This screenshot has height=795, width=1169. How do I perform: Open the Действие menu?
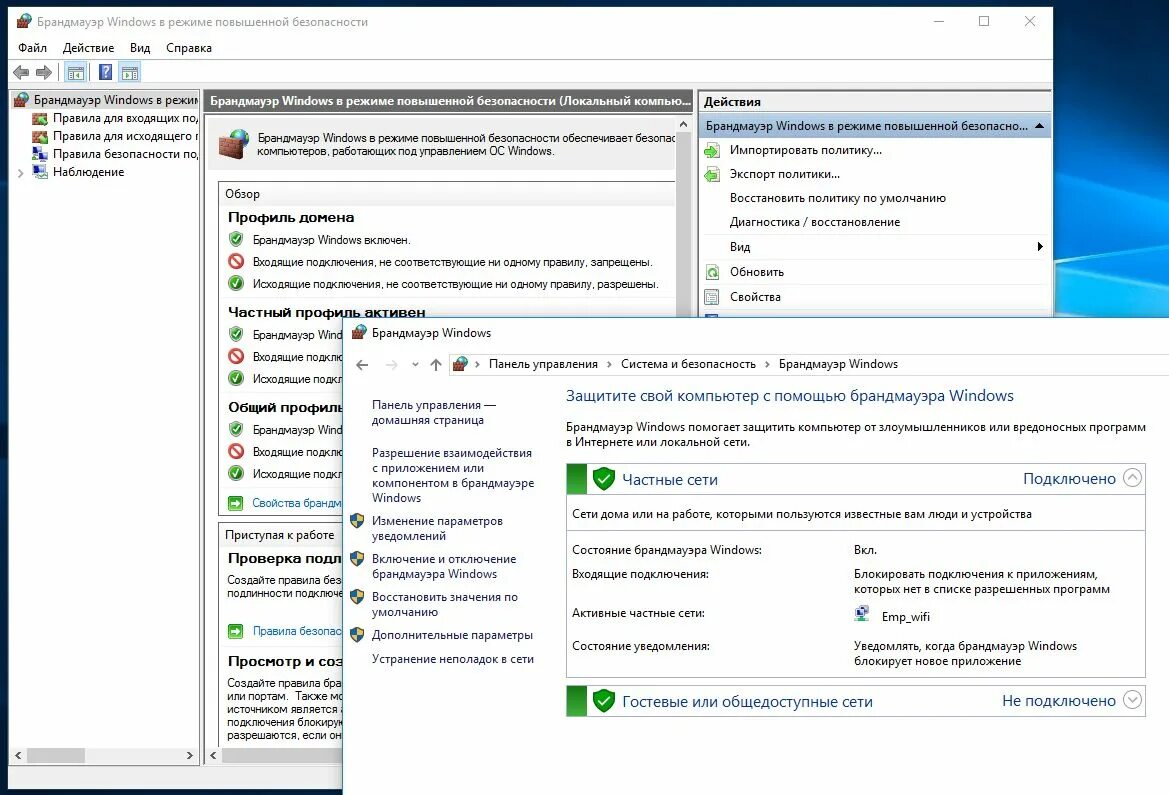coord(88,48)
